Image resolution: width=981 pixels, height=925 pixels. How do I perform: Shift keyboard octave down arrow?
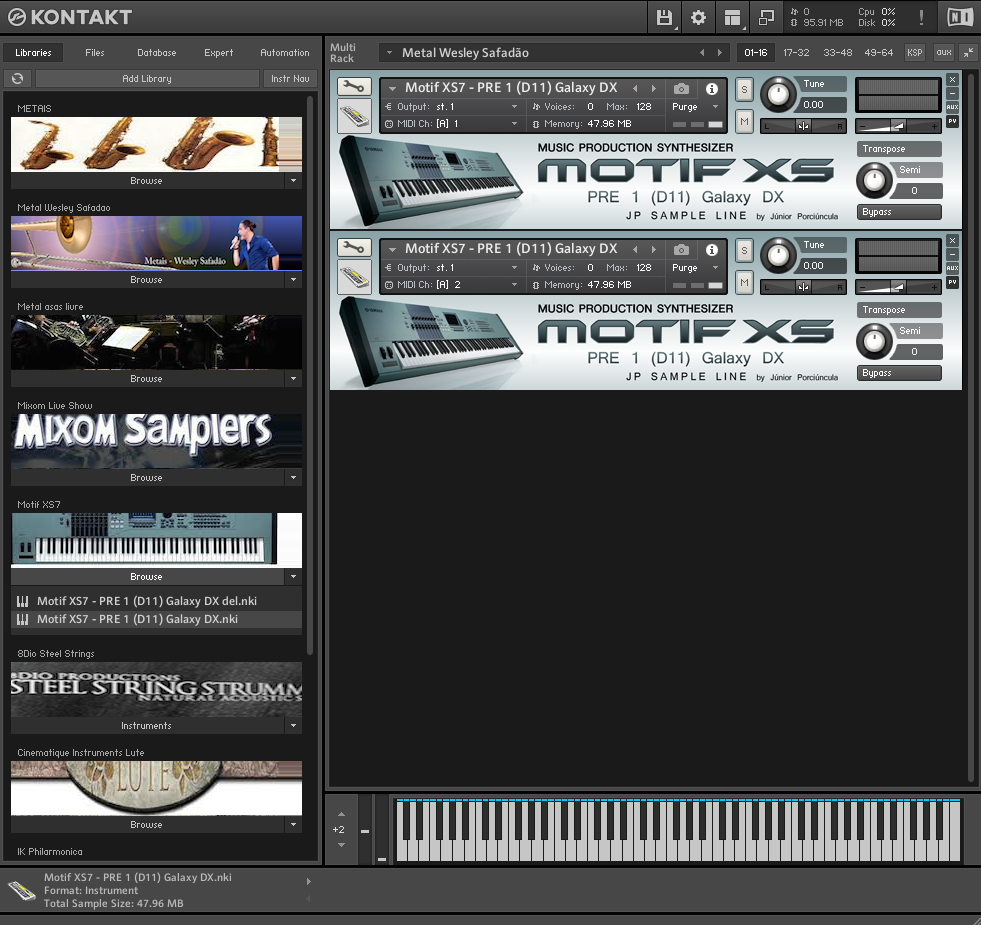pos(341,845)
